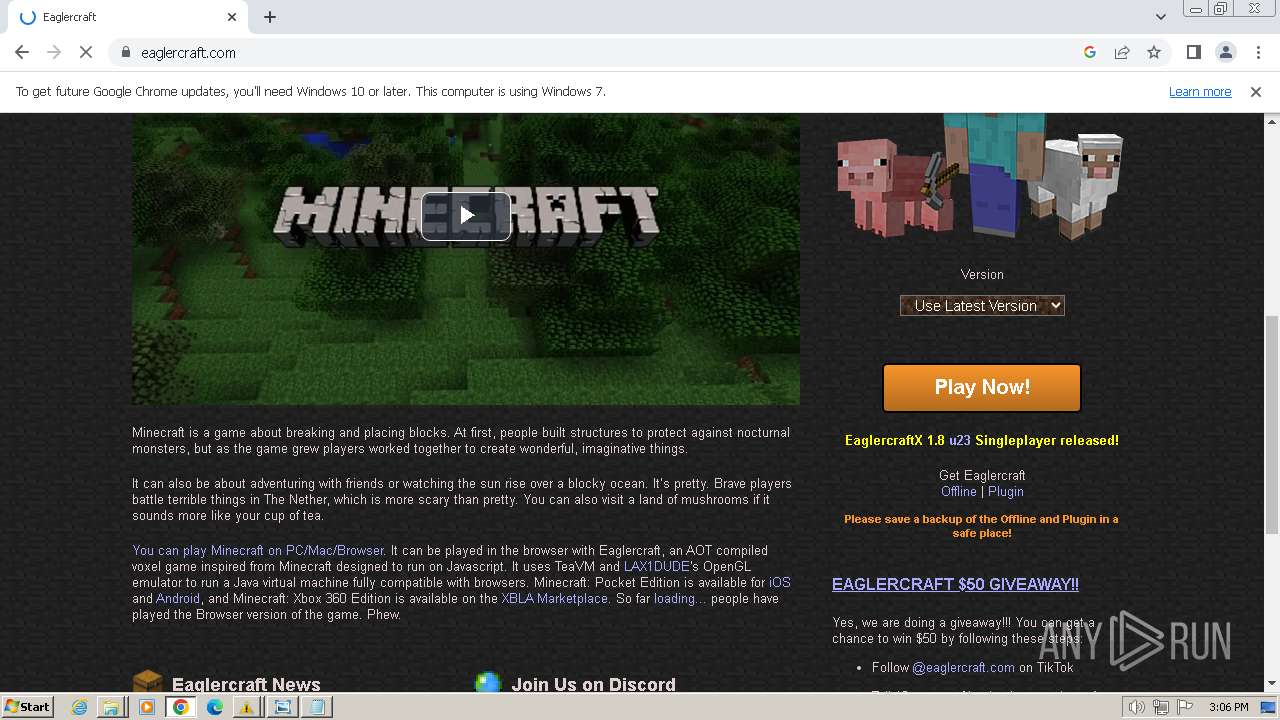This screenshot has height=720, width=1280.
Task: Open the media player taskbar icon
Action: point(147,707)
